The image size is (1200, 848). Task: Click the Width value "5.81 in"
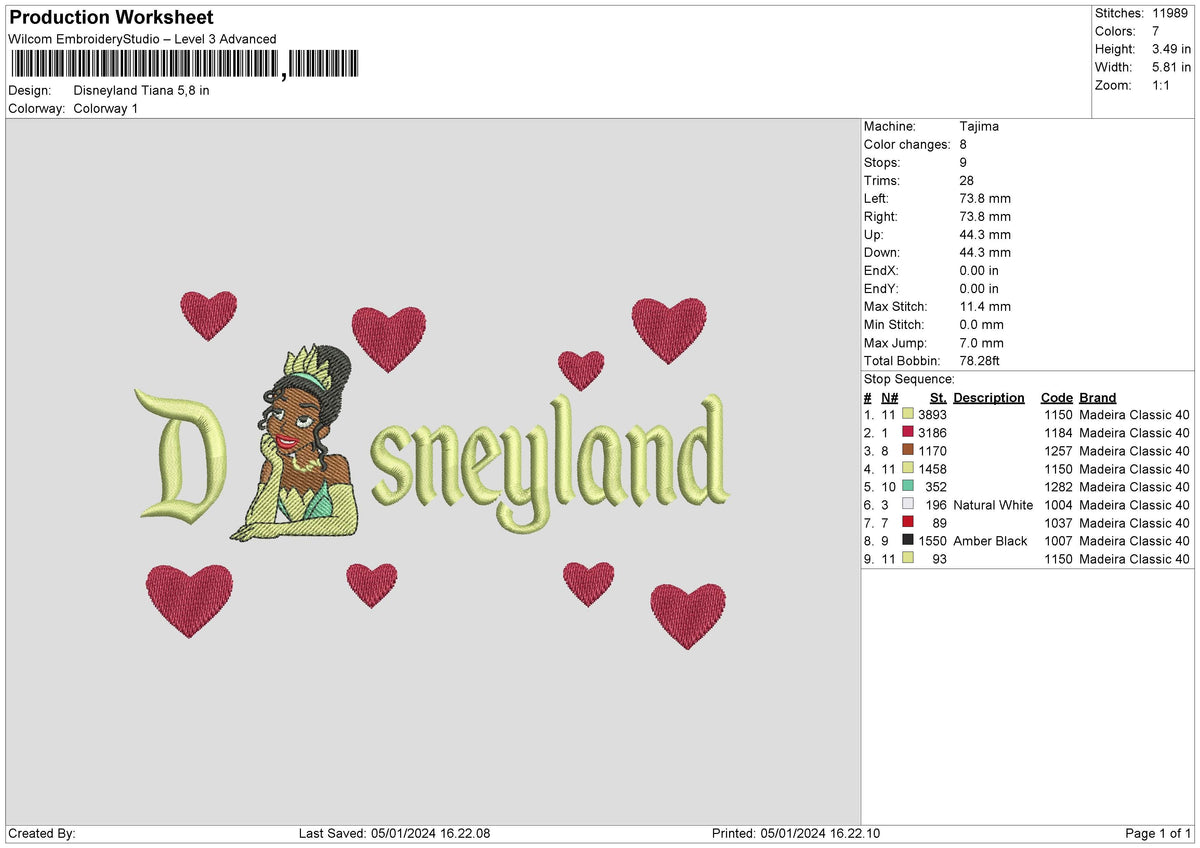pyautogui.click(x=1172, y=67)
